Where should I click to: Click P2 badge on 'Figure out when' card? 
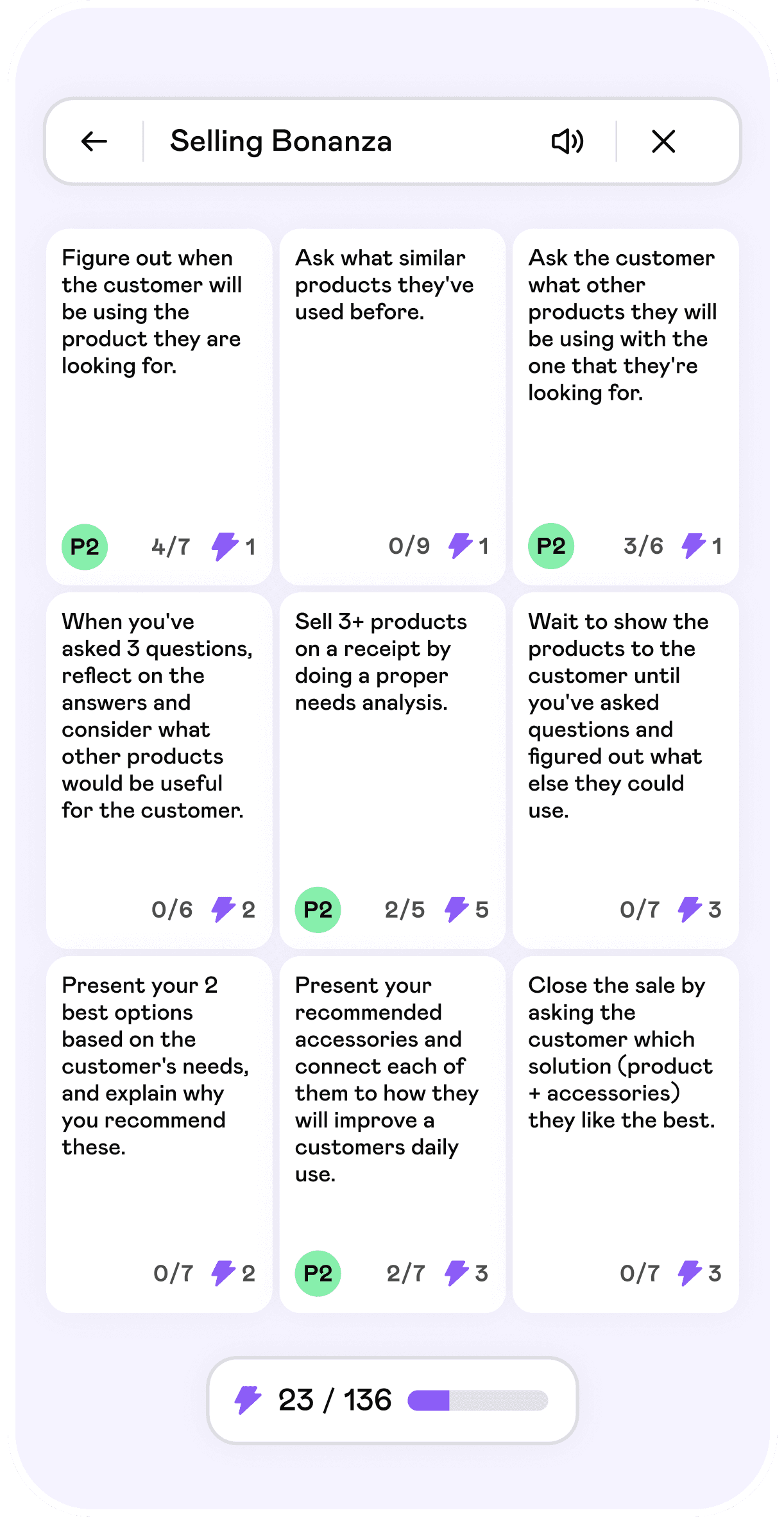(85, 547)
